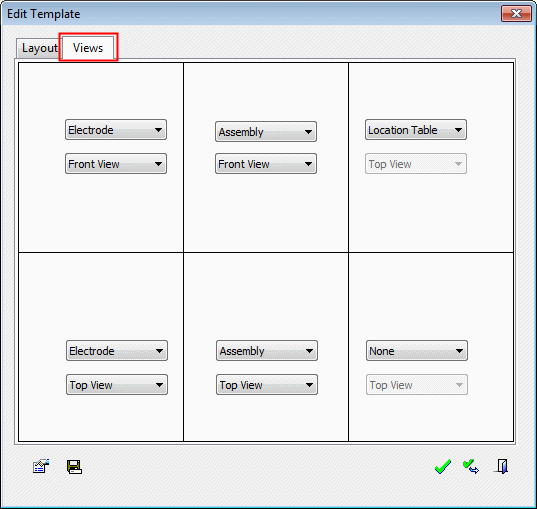Open the top-left Front View dropdown
This screenshot has width=537, height=509.
click(116, 164)
